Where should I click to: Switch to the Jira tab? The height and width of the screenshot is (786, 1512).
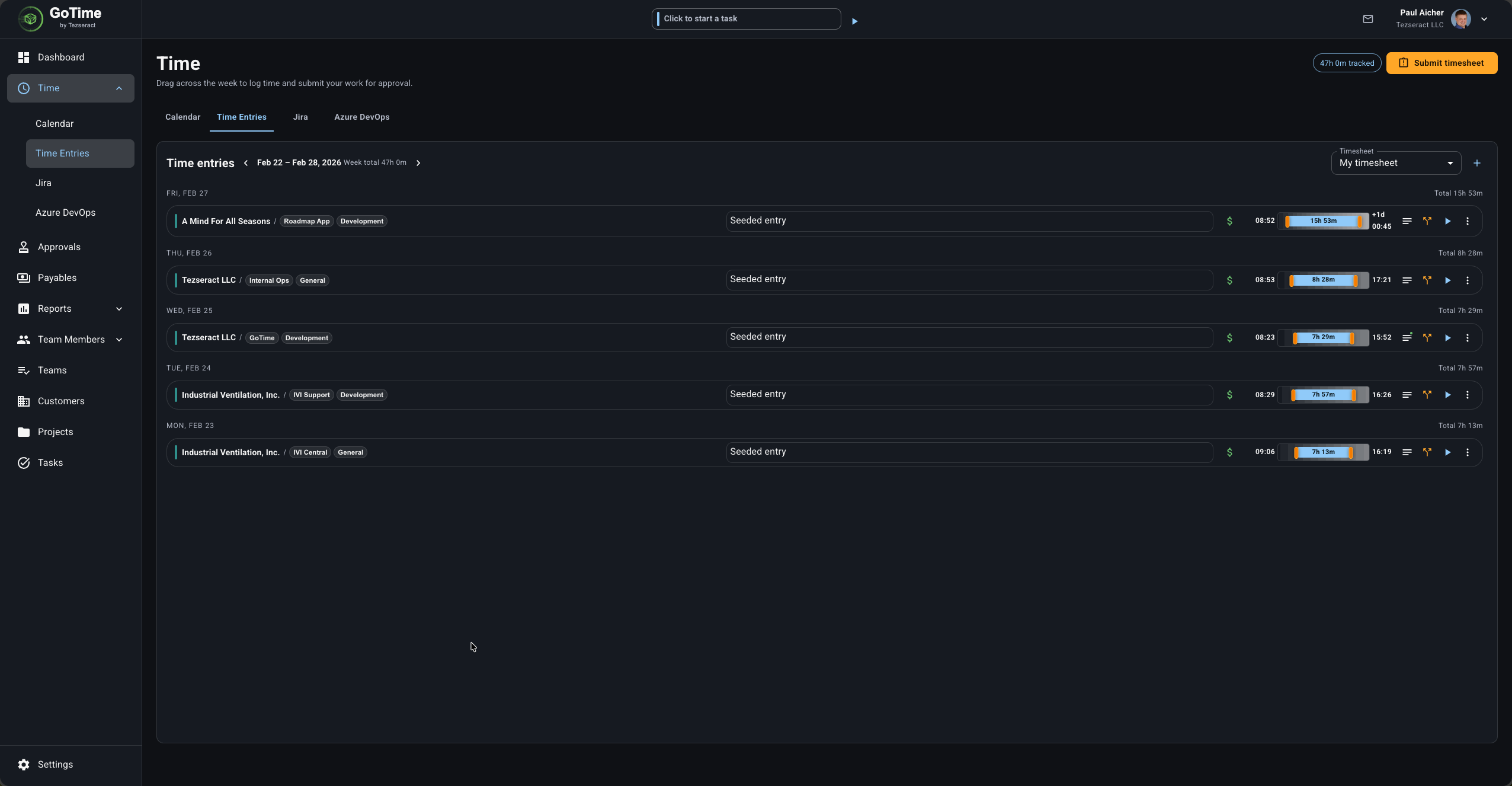(300, 117)
